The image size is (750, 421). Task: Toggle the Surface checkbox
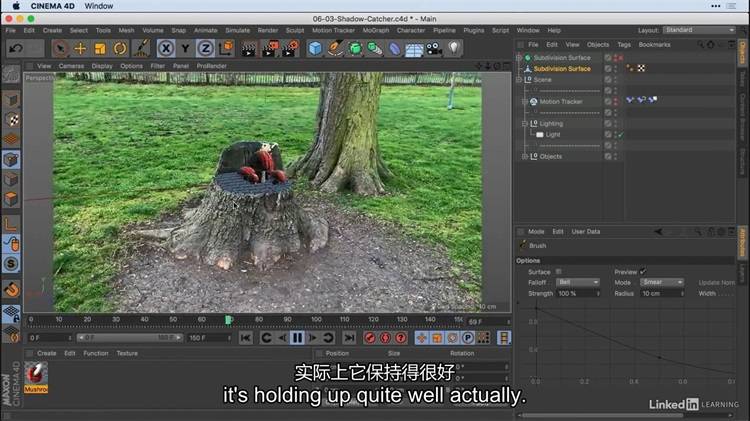pyautogui.click(x=559, y=272)
